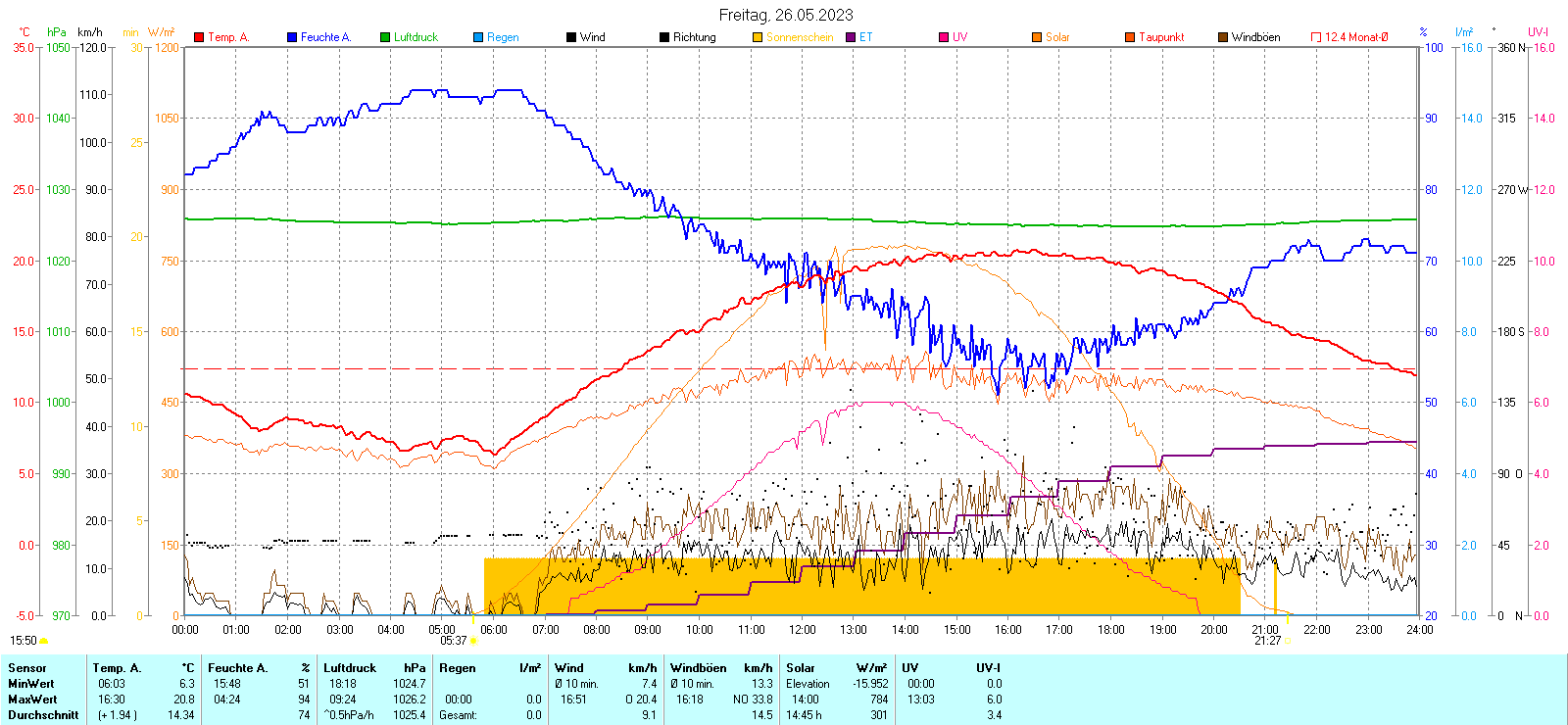Click the green Luftdruck legend square
This screenshot has height=725, width=1568.
[385, 37]
